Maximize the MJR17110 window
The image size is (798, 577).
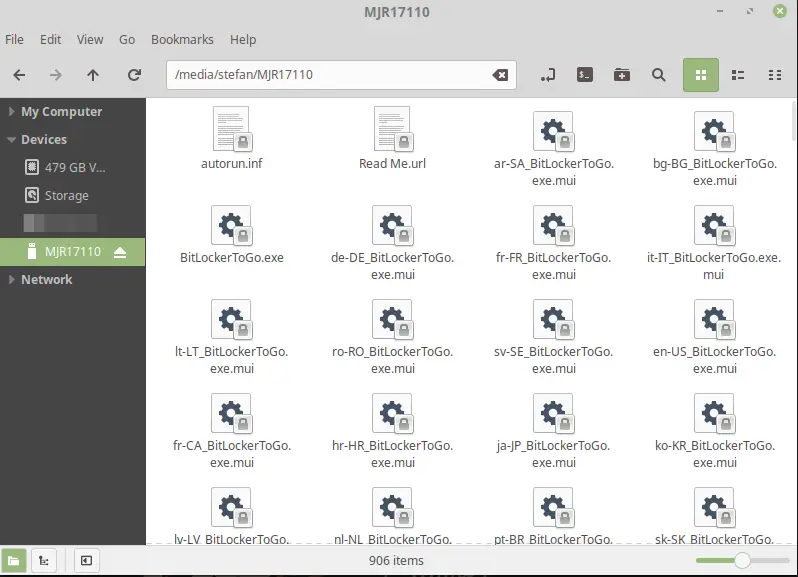click(x=750, y=11)
